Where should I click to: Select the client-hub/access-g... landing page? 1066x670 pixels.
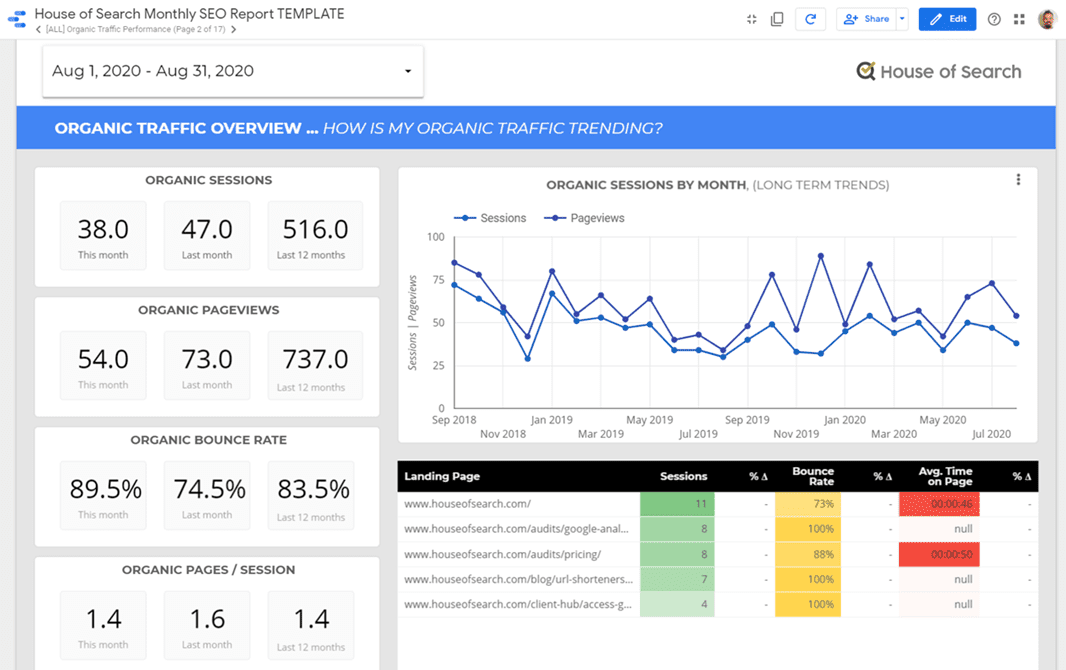[518, 604]
